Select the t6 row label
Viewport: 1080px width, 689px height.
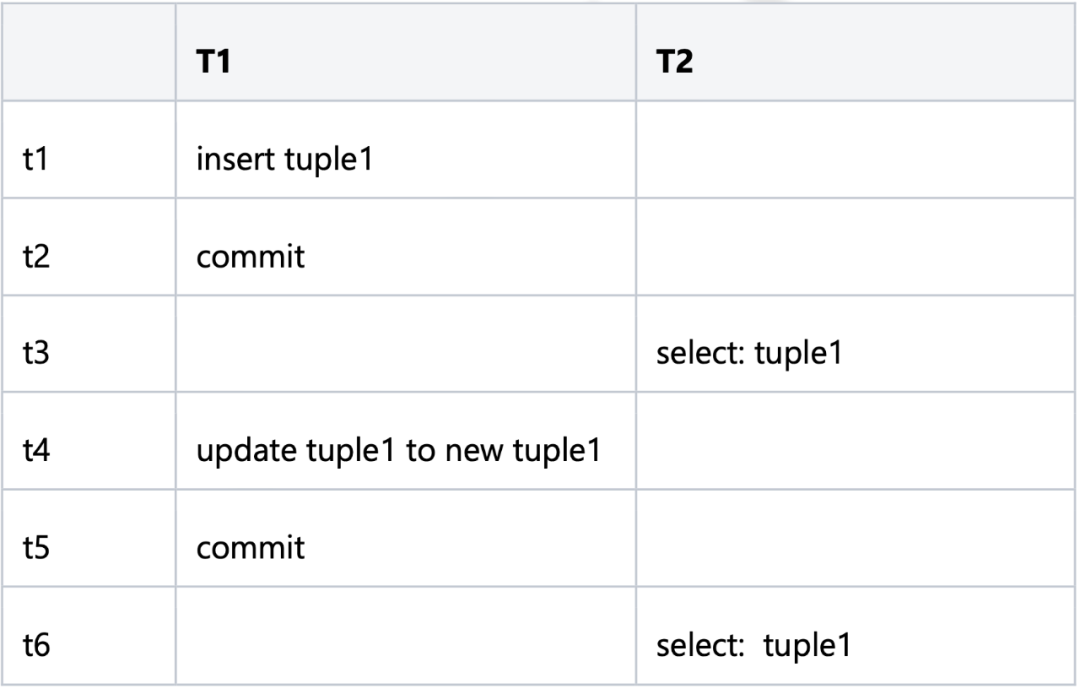[x=36, y=644]
